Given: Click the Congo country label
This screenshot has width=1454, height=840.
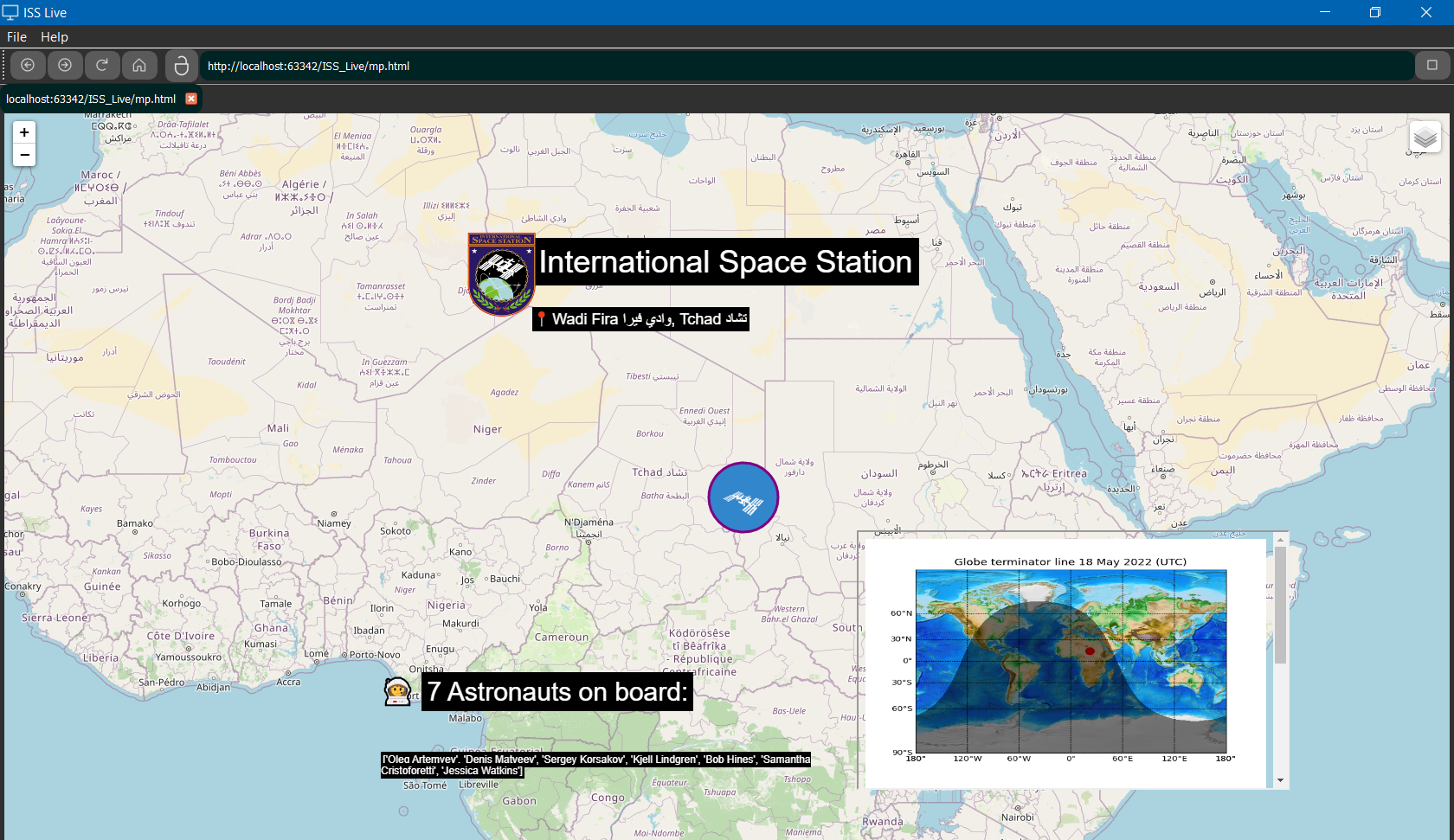Looking at the screenshot, I should pos(608,798).
